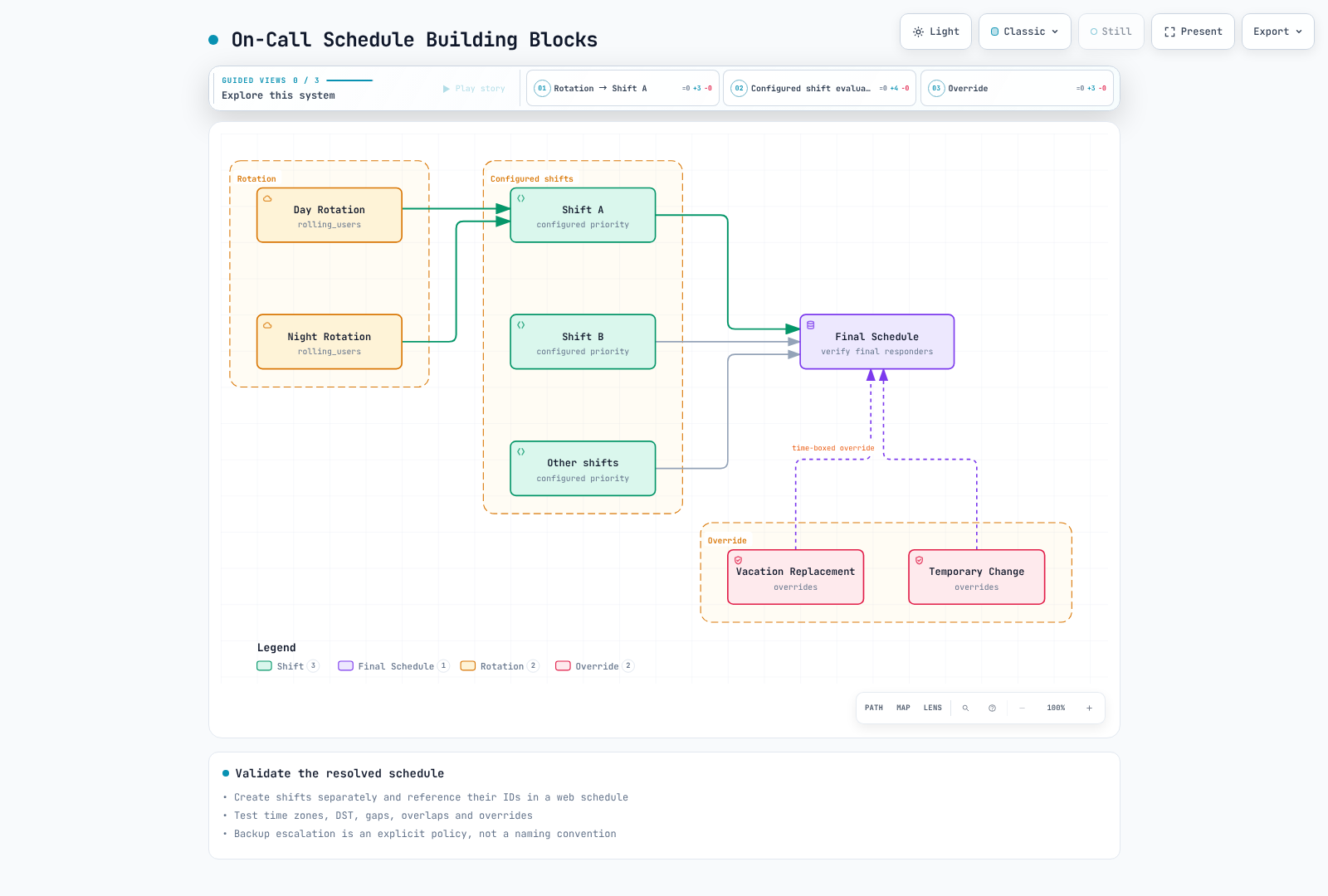
Task: Open the help question-mark icon
Action: pyautogui.click(x=992, y=709)
